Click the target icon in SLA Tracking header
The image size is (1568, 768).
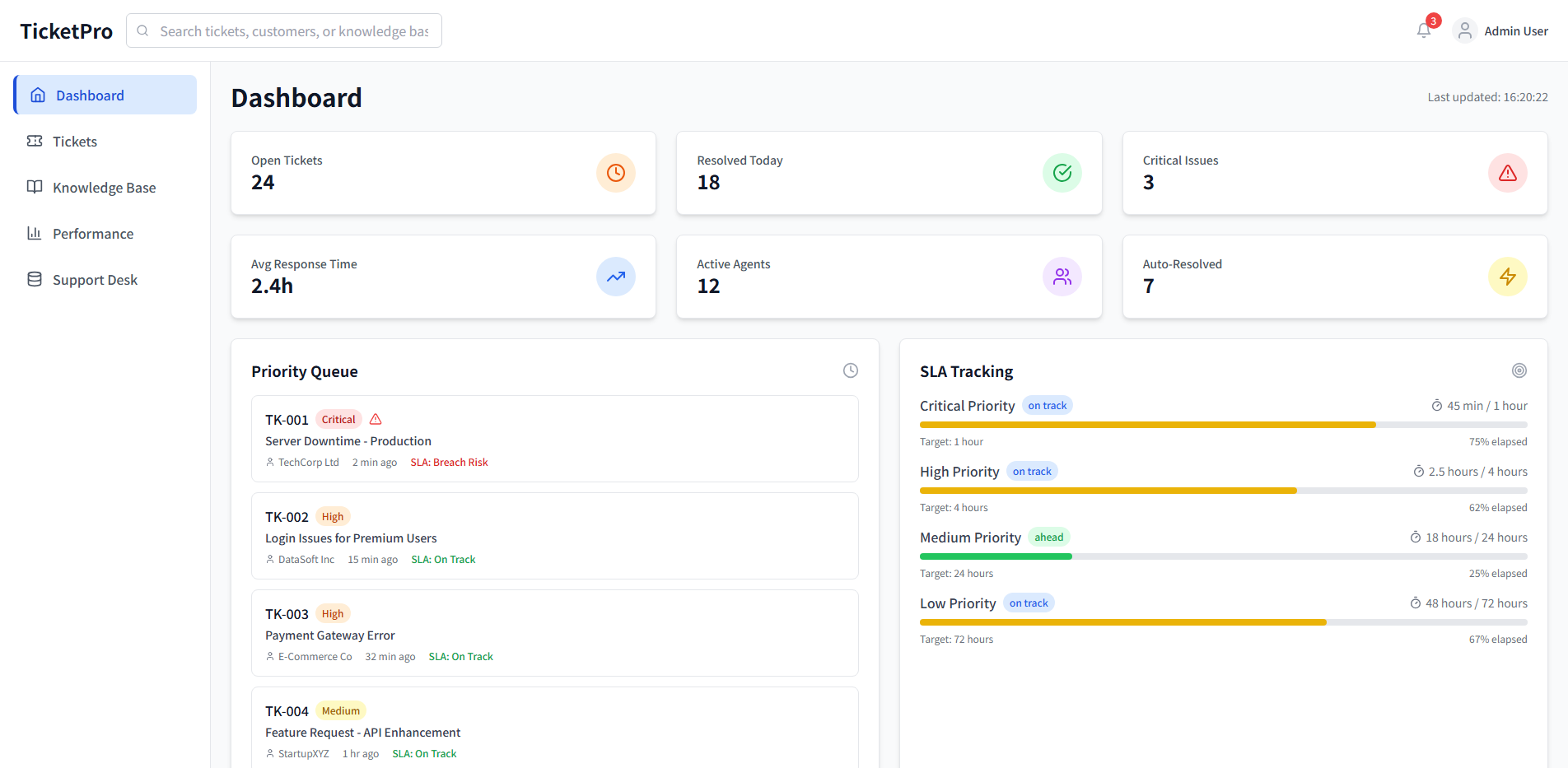click(1519, 370)
